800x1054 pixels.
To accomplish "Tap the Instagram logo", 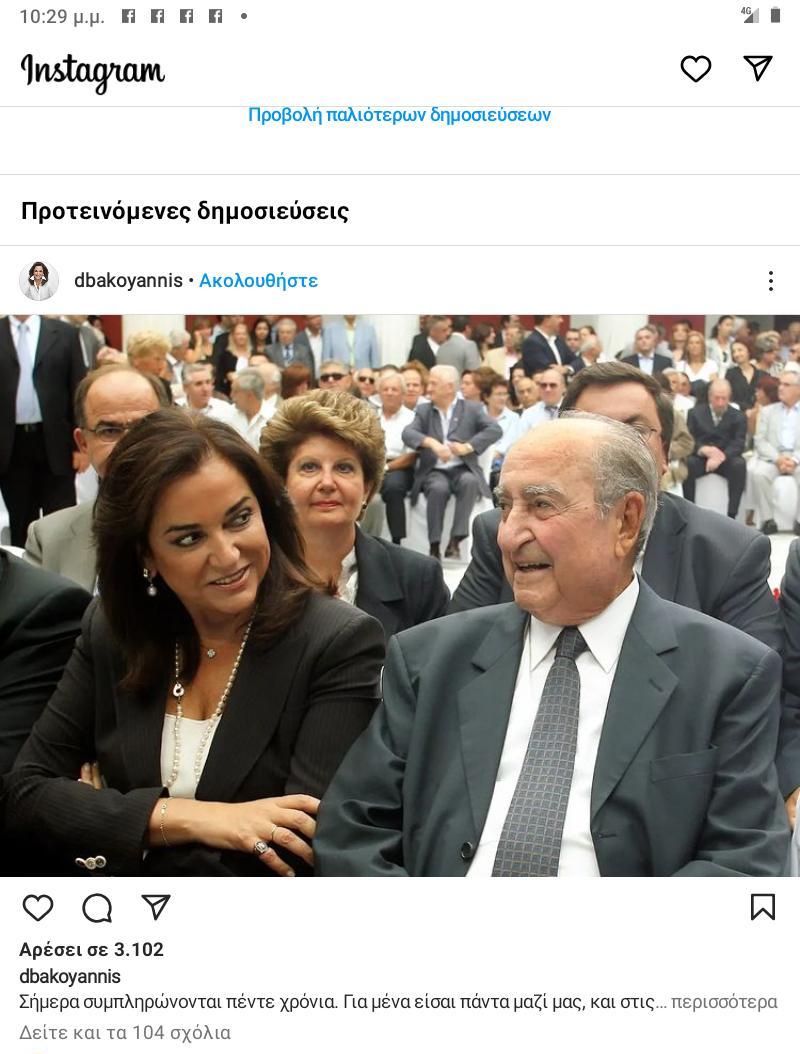I will [x=93, y=71].
